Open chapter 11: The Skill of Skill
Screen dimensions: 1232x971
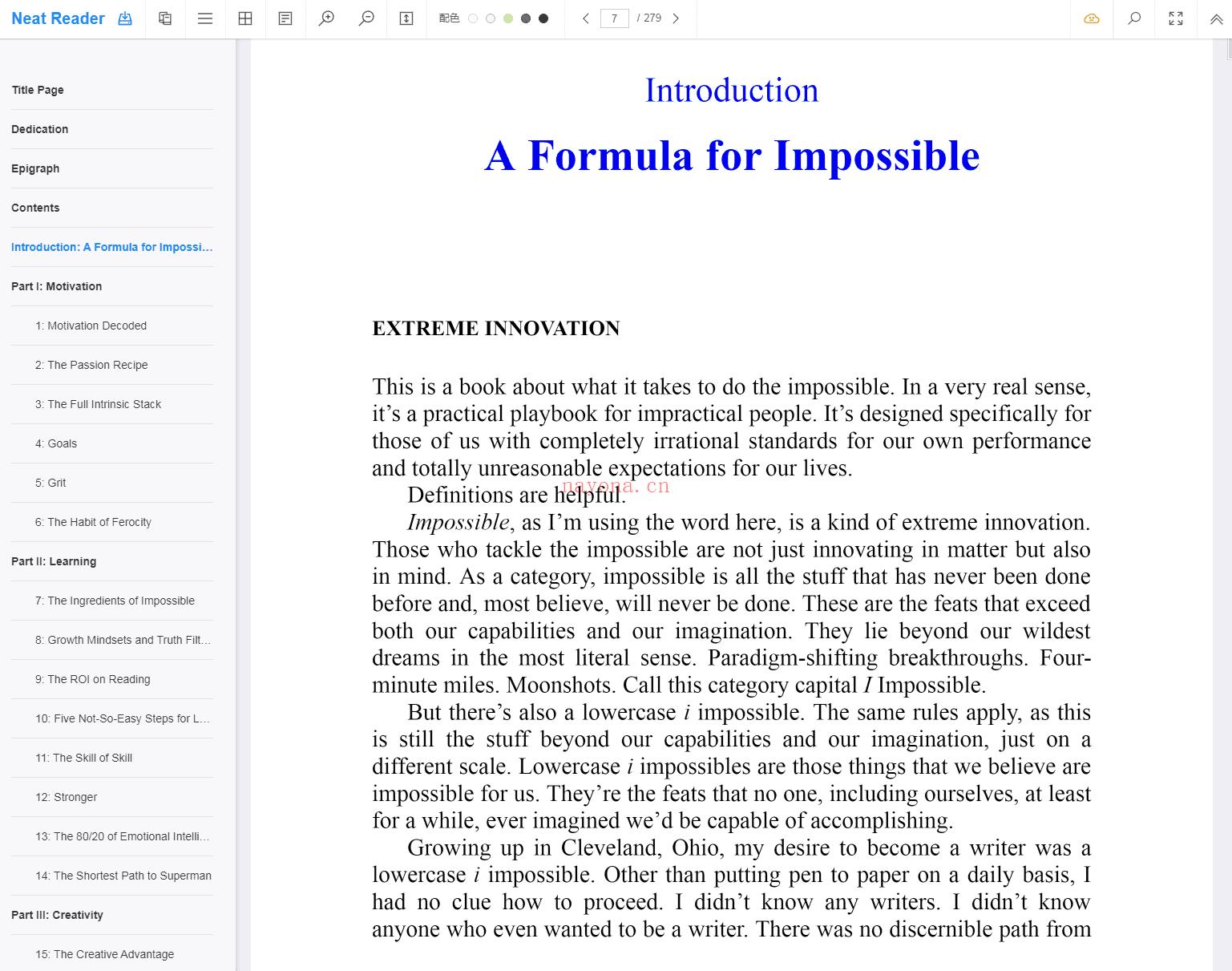click(112, 758)
